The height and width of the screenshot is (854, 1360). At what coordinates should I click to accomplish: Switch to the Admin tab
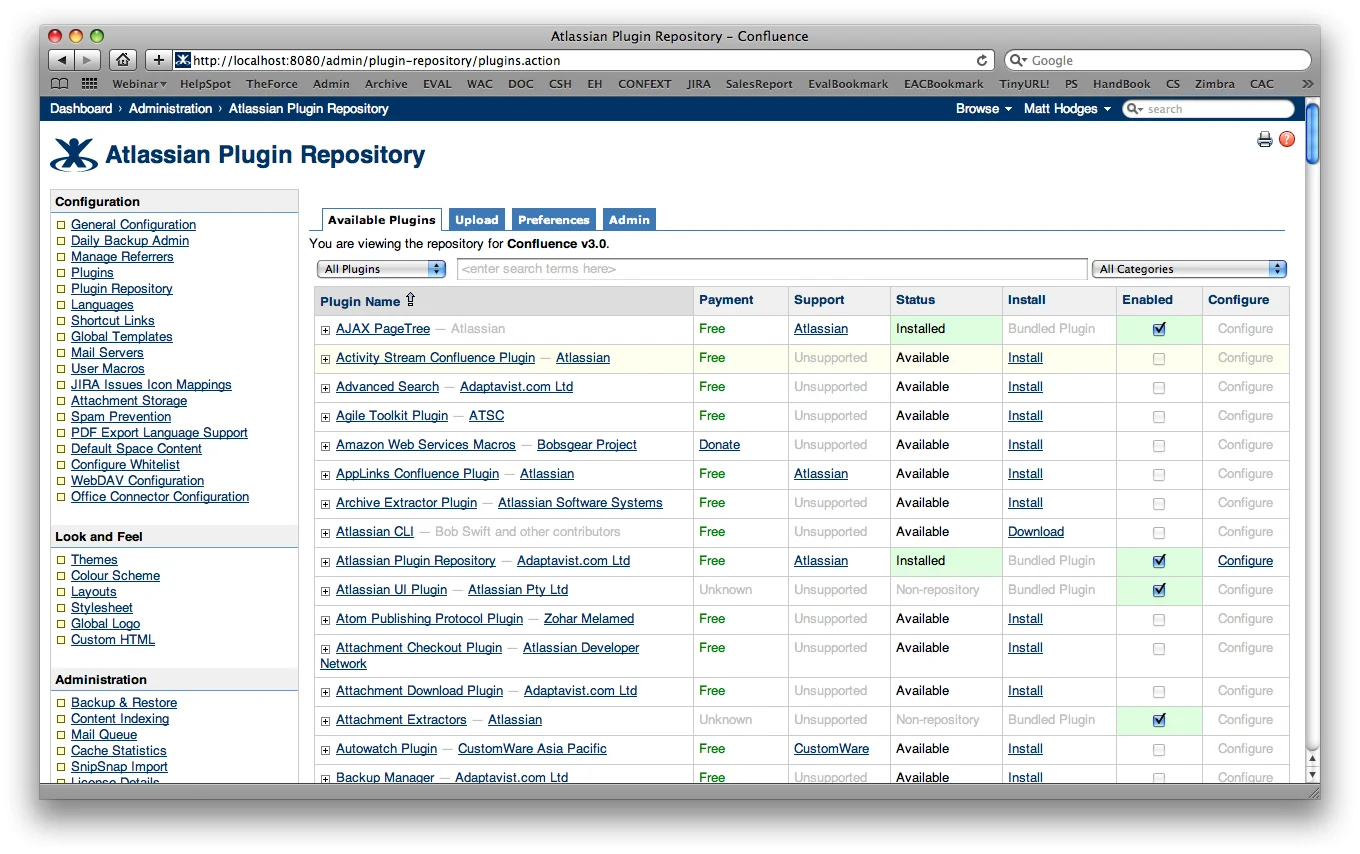tap(629, 220)
